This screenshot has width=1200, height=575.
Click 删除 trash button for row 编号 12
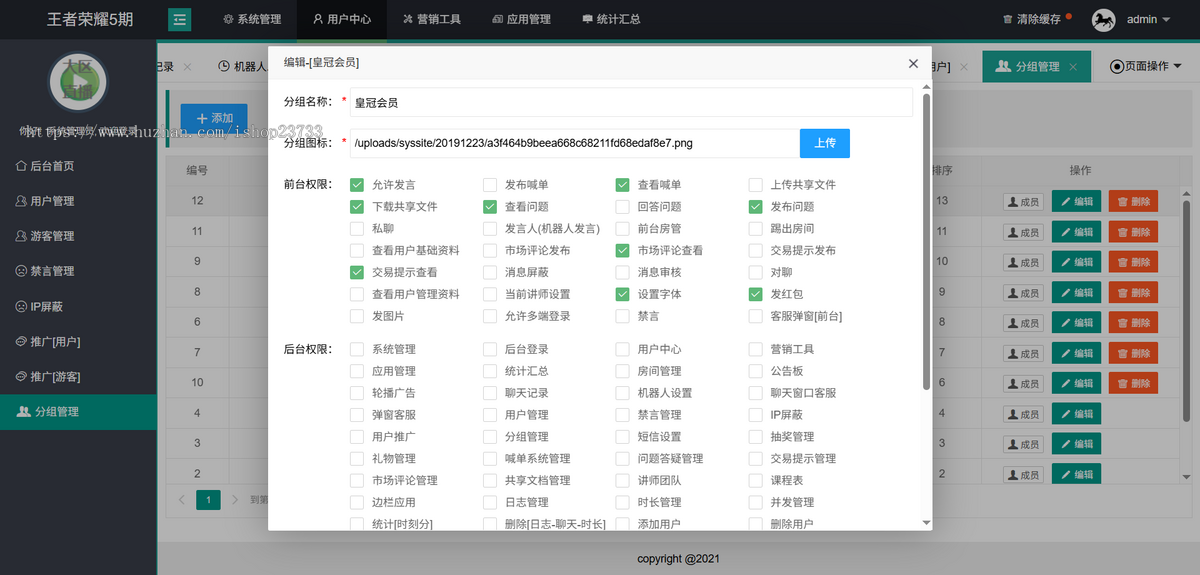click(1133, 201)
